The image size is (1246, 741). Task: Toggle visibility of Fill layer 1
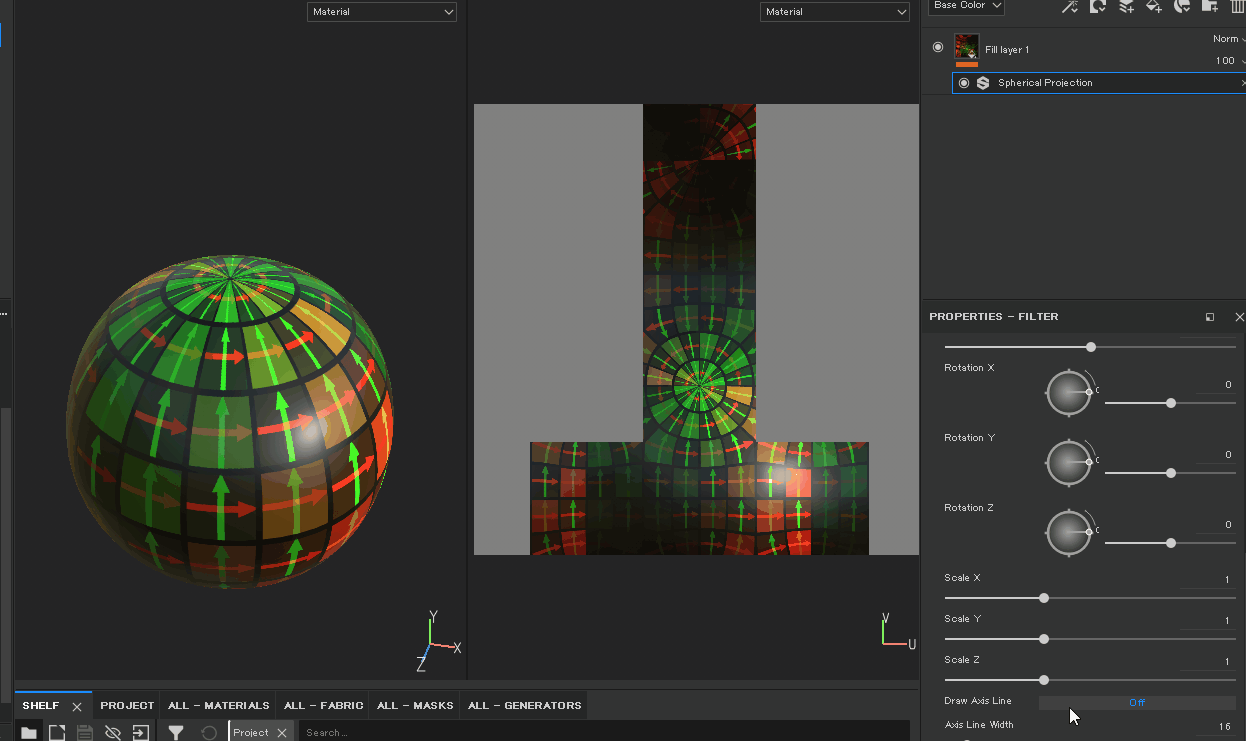(x=937, y=47)
